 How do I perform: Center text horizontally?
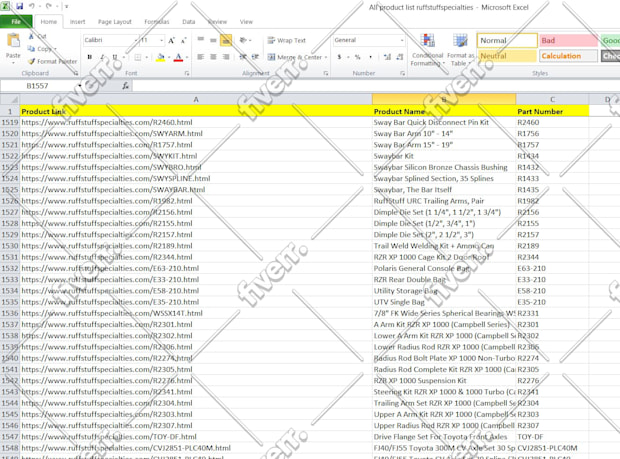pyautogui.click(x=213, y=57)
